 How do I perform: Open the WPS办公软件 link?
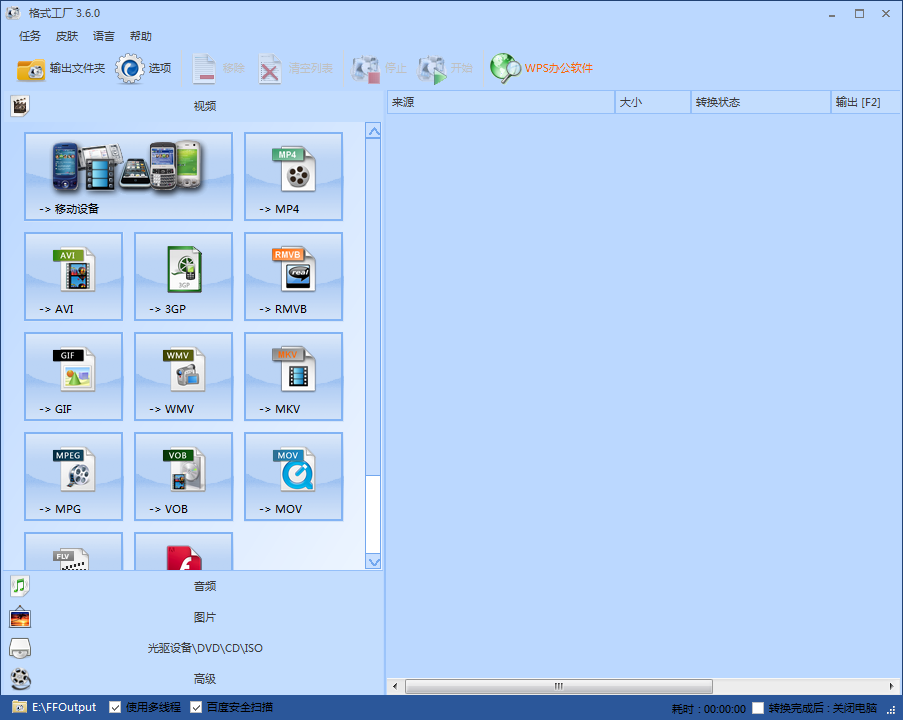(542, 68)
